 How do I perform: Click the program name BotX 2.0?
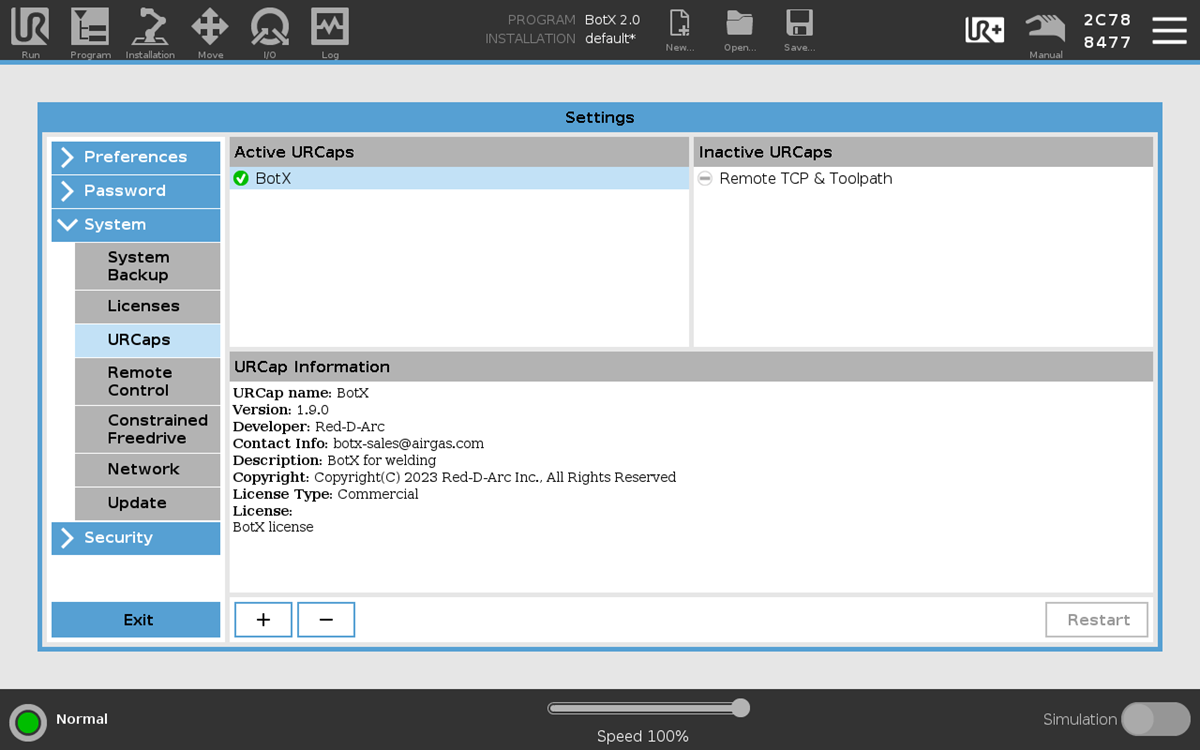point(612,20)
